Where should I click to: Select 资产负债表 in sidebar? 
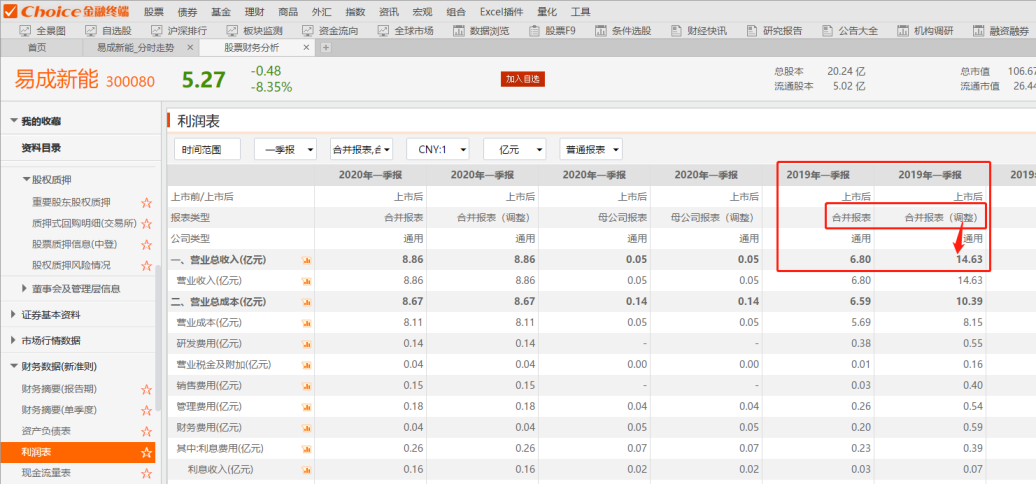46,431
